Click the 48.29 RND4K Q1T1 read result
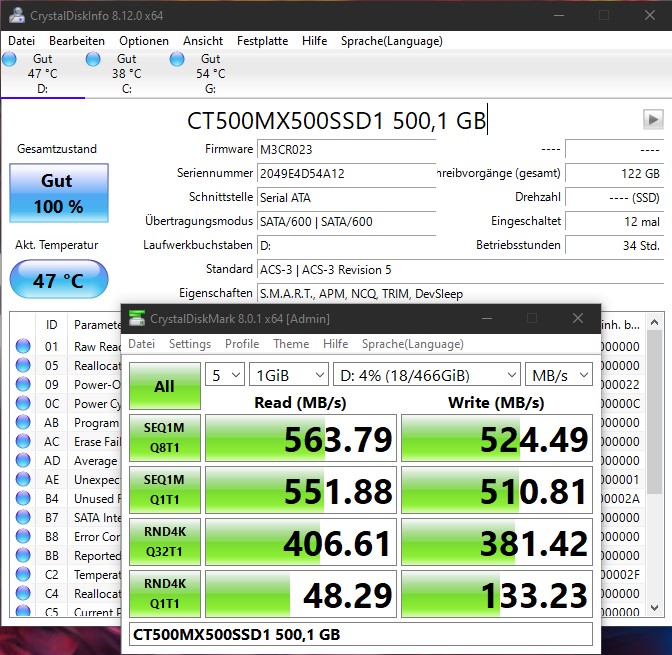The width and height of the screenshot is (672, 655). 301,594
